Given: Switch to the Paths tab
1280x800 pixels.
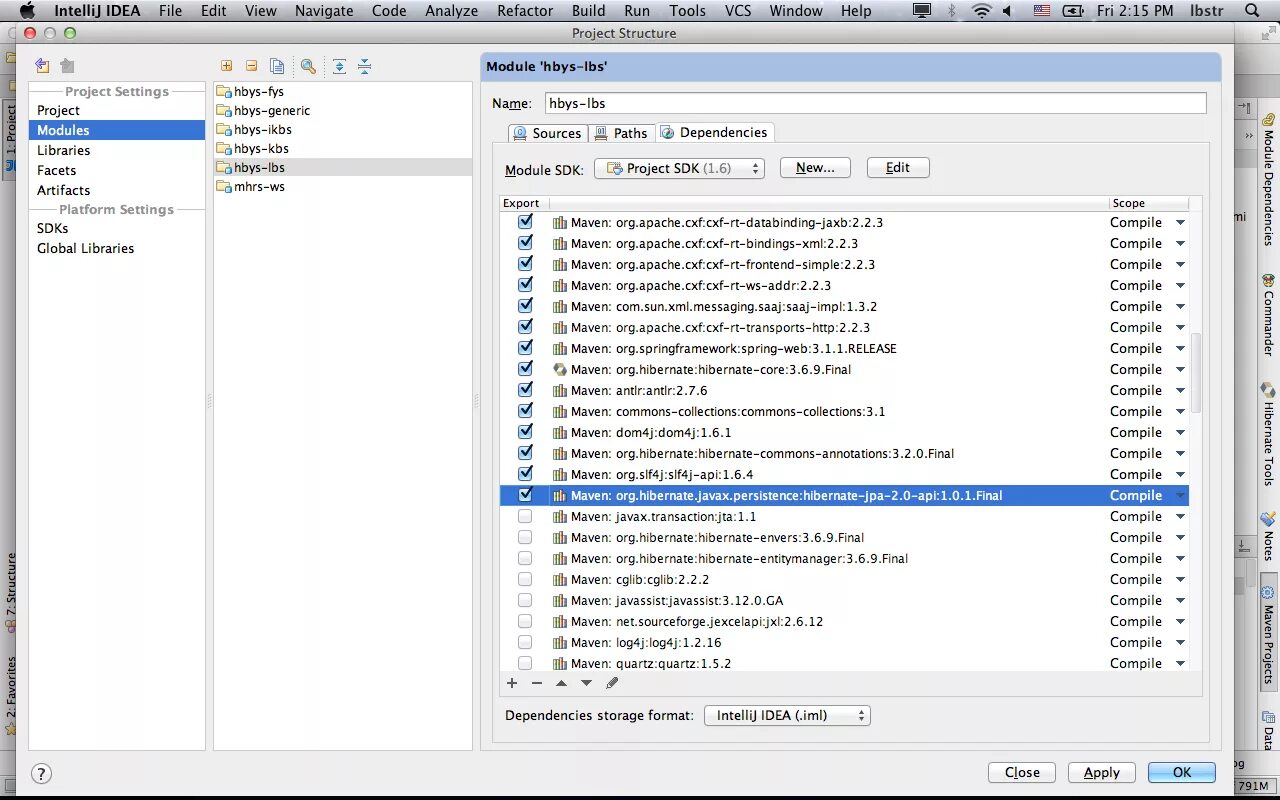Looking at the screenshot, I should 621,133.
